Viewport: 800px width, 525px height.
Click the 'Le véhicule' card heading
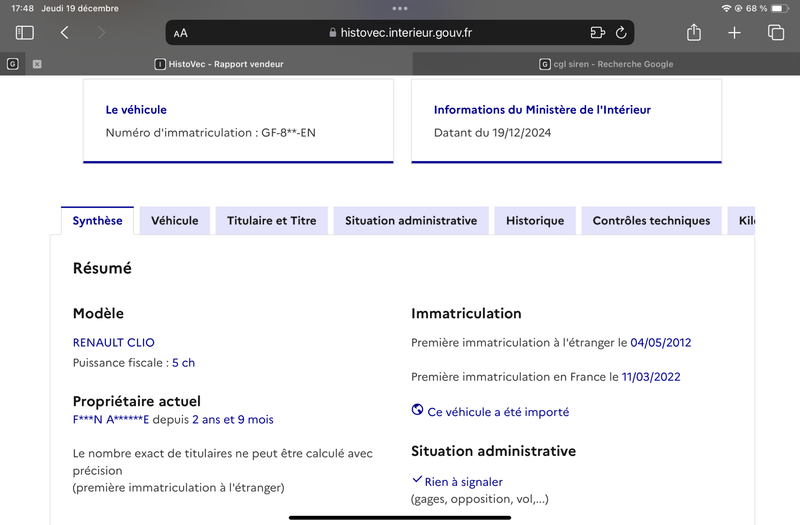(136, 110)
